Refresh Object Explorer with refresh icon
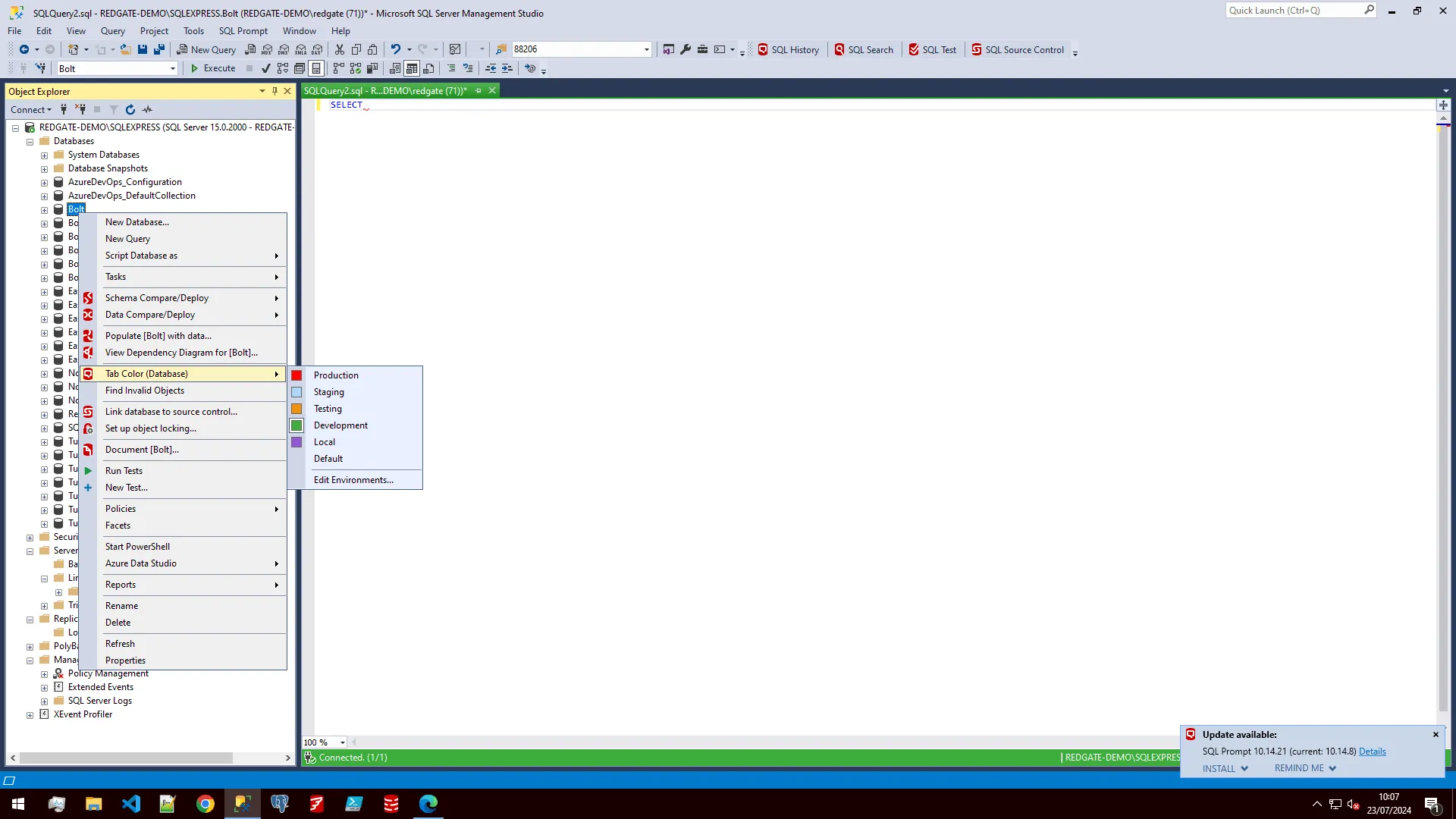The image size is (1456, 819). (x=130, y=110)
